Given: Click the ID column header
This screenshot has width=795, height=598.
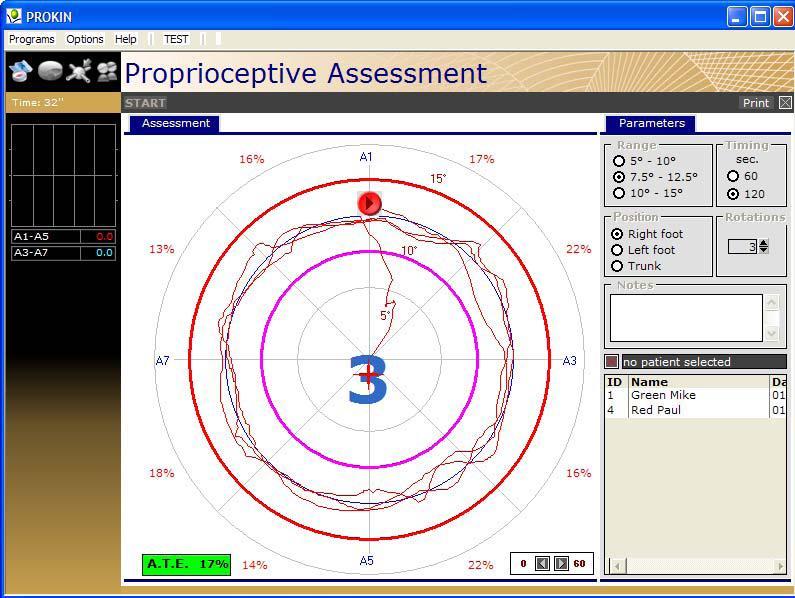Looking at the screenshot, I should (616, 382).
